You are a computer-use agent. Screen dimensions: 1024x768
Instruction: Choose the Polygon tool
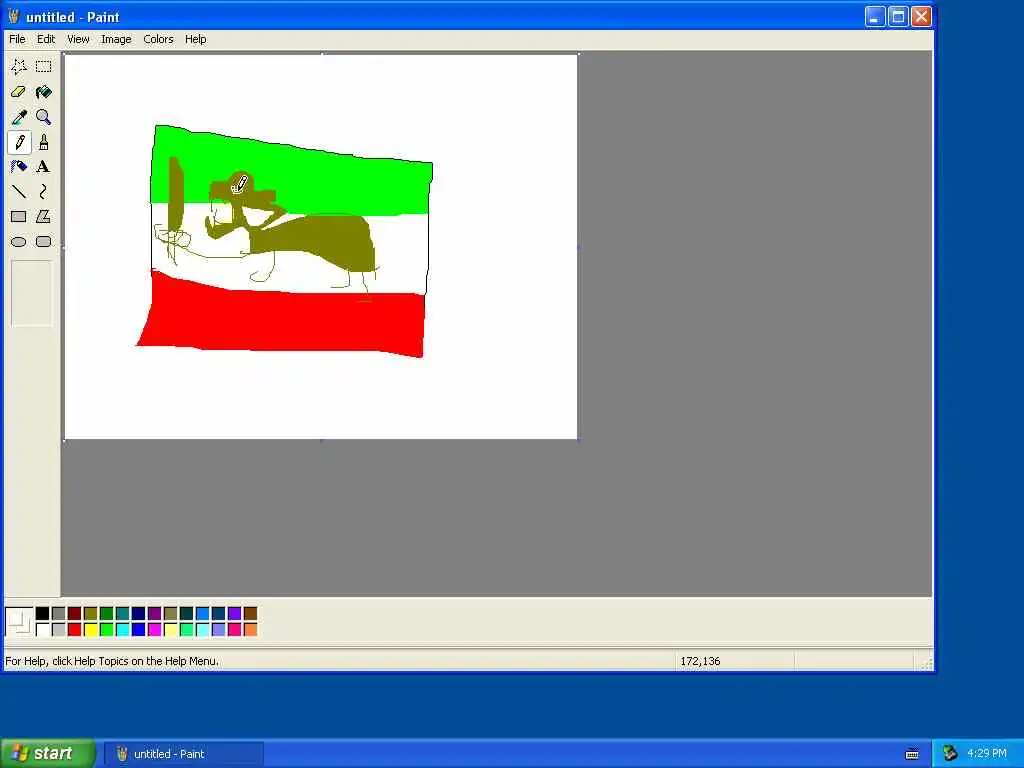click(43, 217)
